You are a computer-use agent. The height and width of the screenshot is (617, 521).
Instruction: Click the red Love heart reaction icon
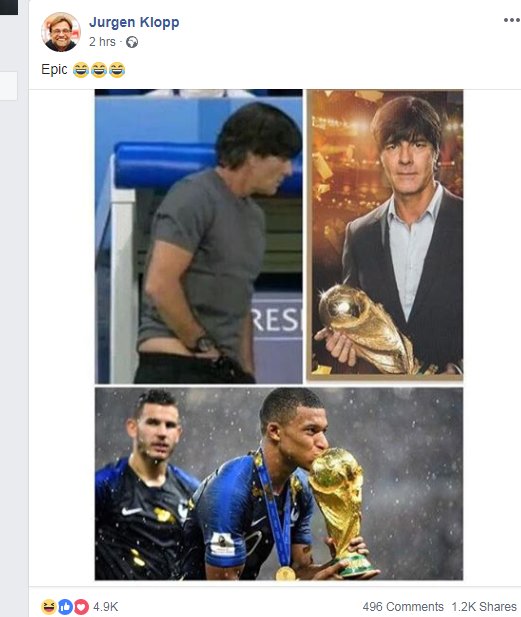[x=81, y=606]
